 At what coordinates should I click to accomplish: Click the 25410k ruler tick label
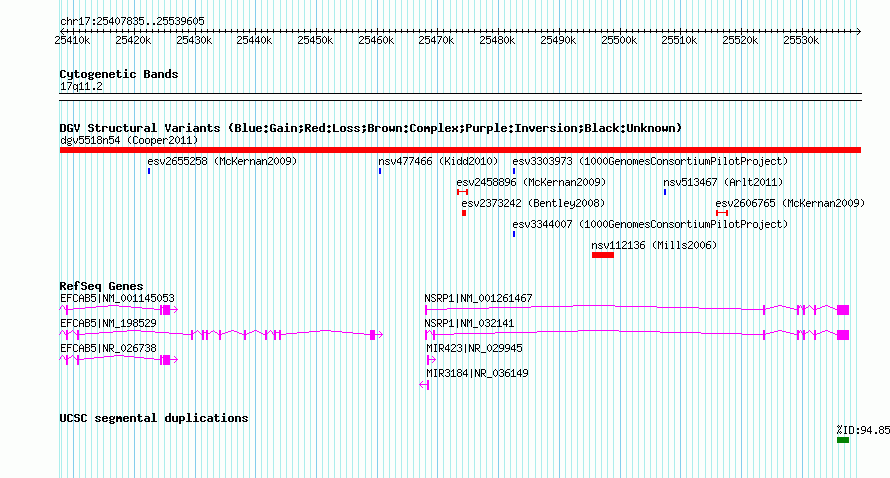(x=72, y=40)
